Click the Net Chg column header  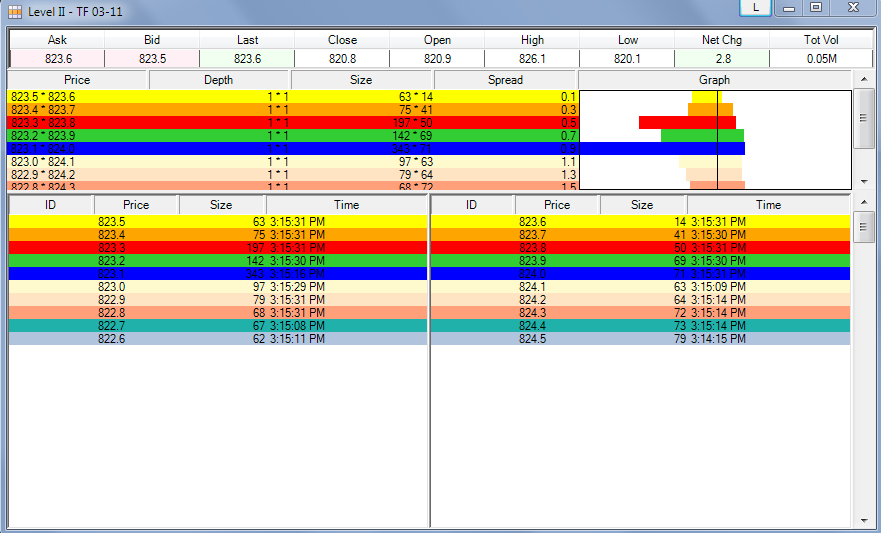pyautogui.click(x=722, y=40)
